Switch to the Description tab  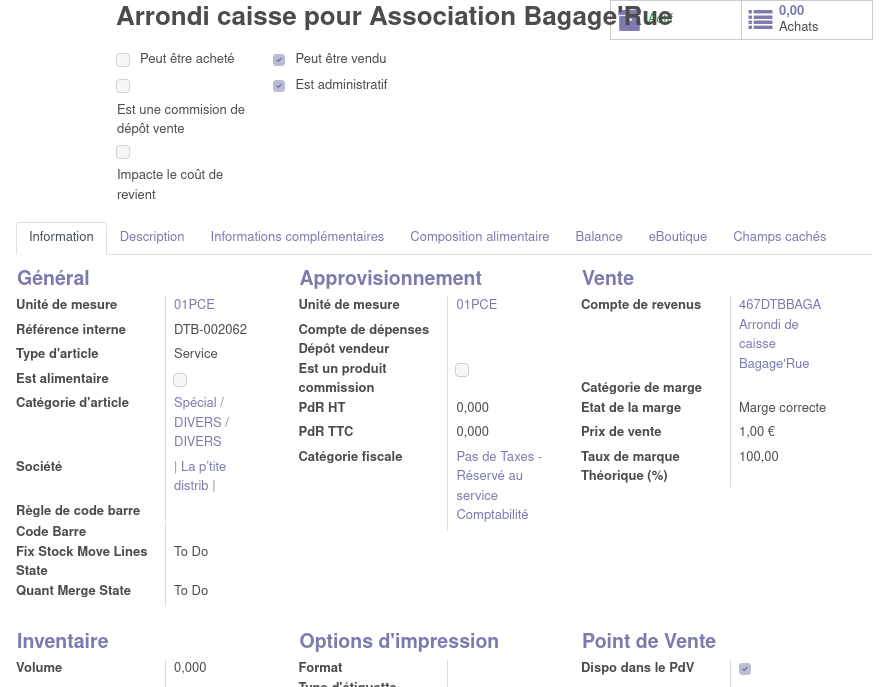pyautogui.click(x=152, y=237)
